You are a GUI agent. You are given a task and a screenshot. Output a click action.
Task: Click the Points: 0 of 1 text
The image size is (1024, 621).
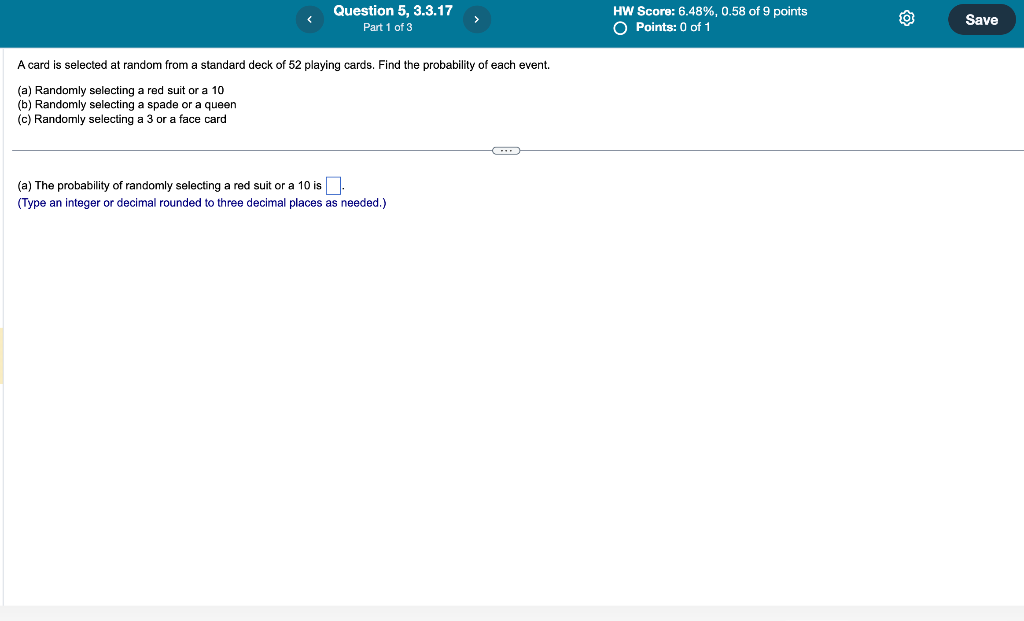tap(673, 27)
